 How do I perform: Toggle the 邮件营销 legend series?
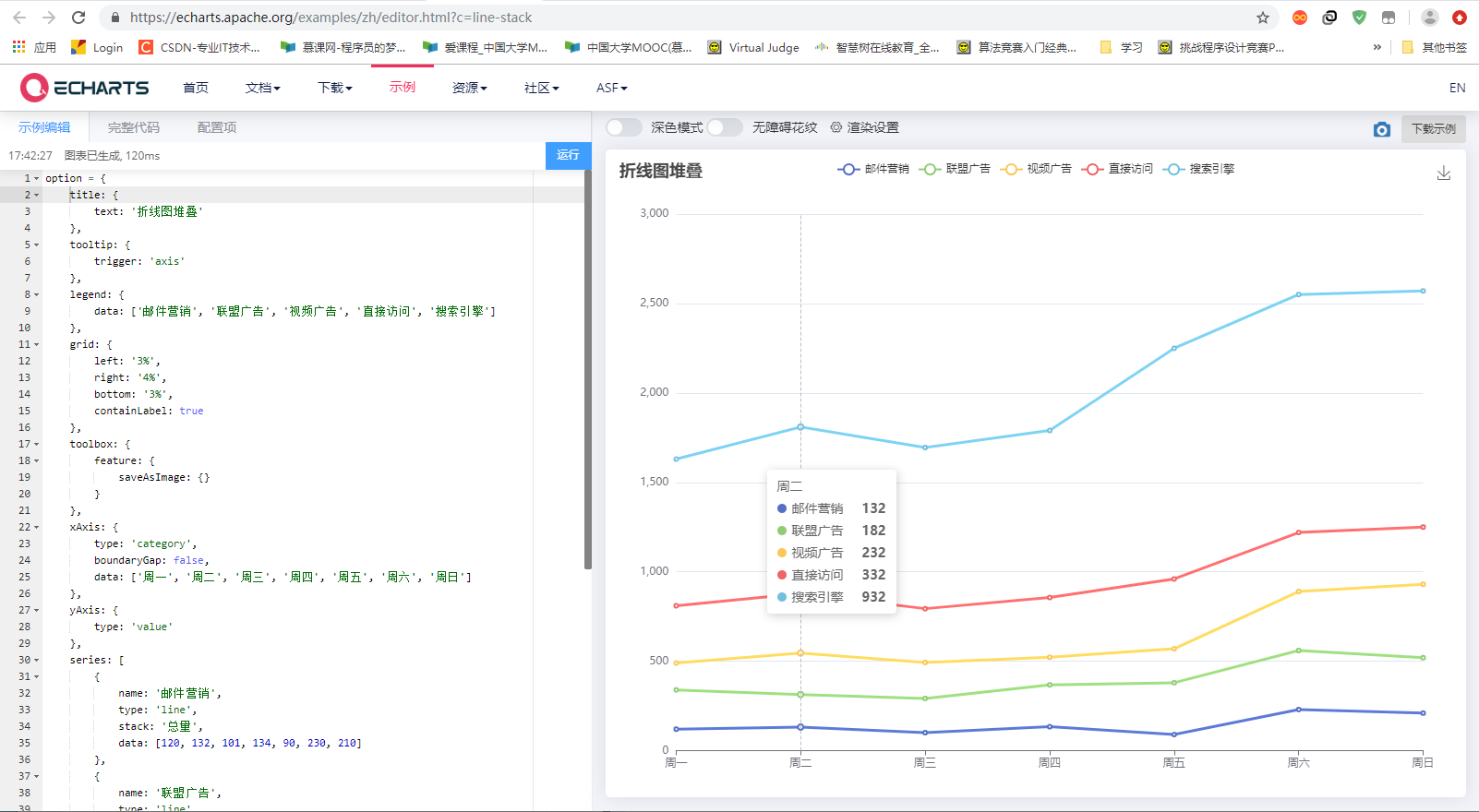point(873,169)
